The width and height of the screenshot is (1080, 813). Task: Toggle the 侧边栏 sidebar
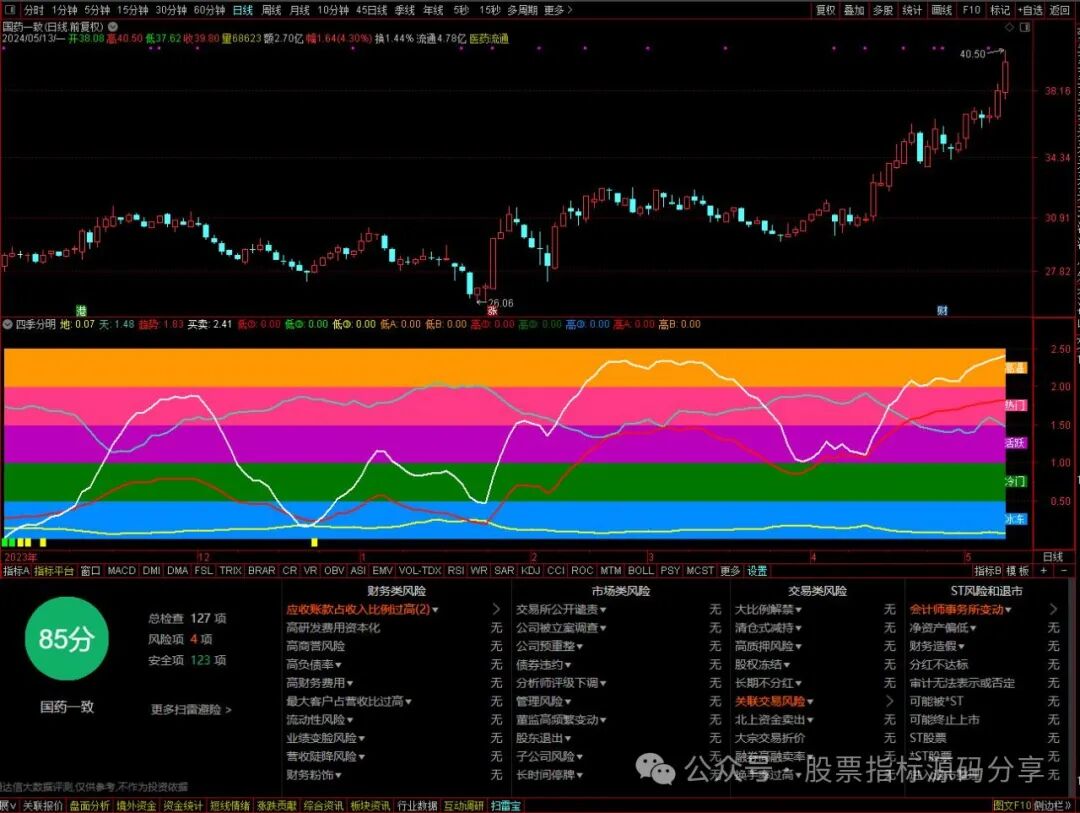click(x=1050, y=805)
